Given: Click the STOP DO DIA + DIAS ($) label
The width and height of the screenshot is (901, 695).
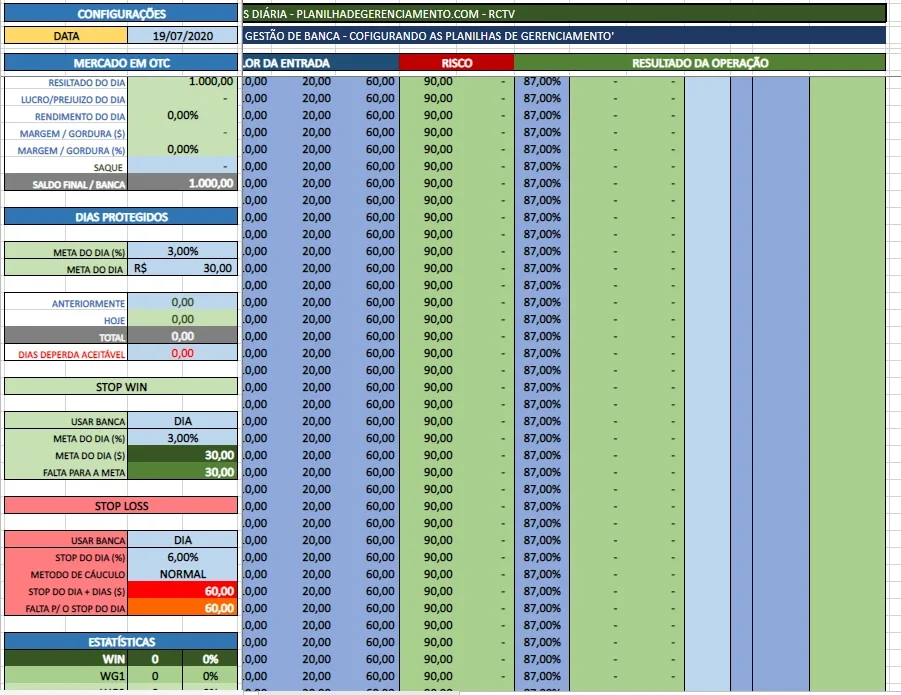Looking at the screenshot, I should (x=76, y=592).
